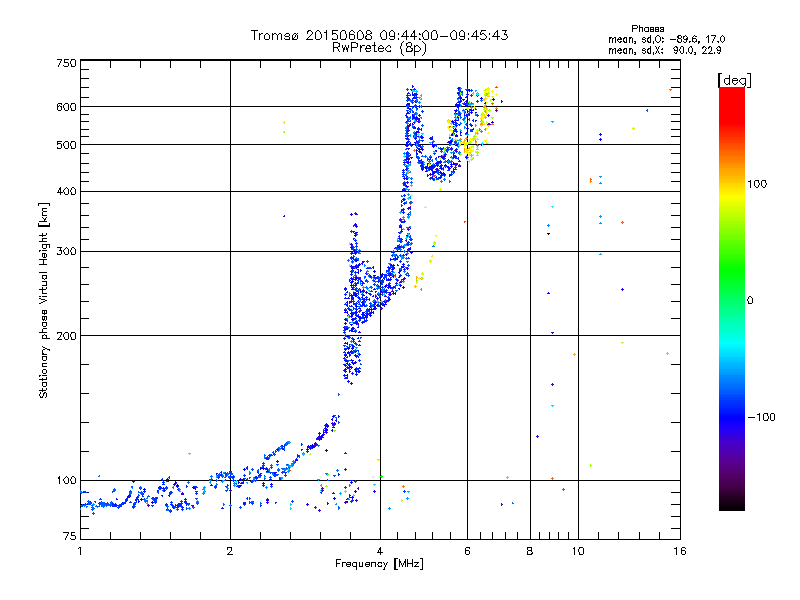Click the '200' y-axis tick label
The image size is (800, 600).
[66, 336]
